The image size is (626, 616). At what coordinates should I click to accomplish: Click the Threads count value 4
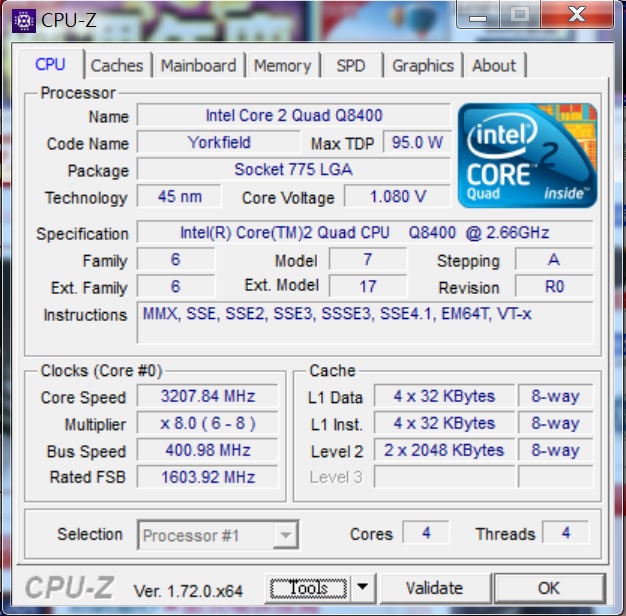(x=565, y=533)
